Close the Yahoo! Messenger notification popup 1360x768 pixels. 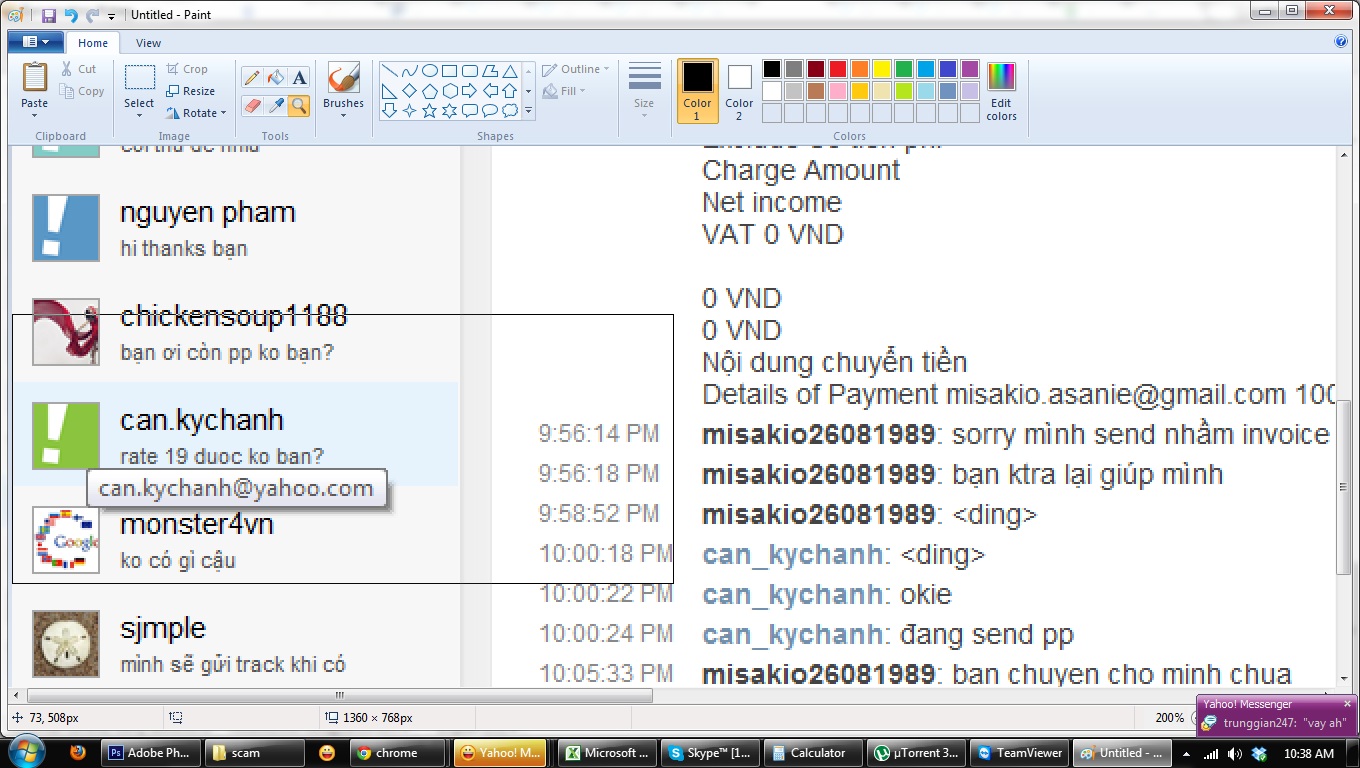(x=1347, y=704)
